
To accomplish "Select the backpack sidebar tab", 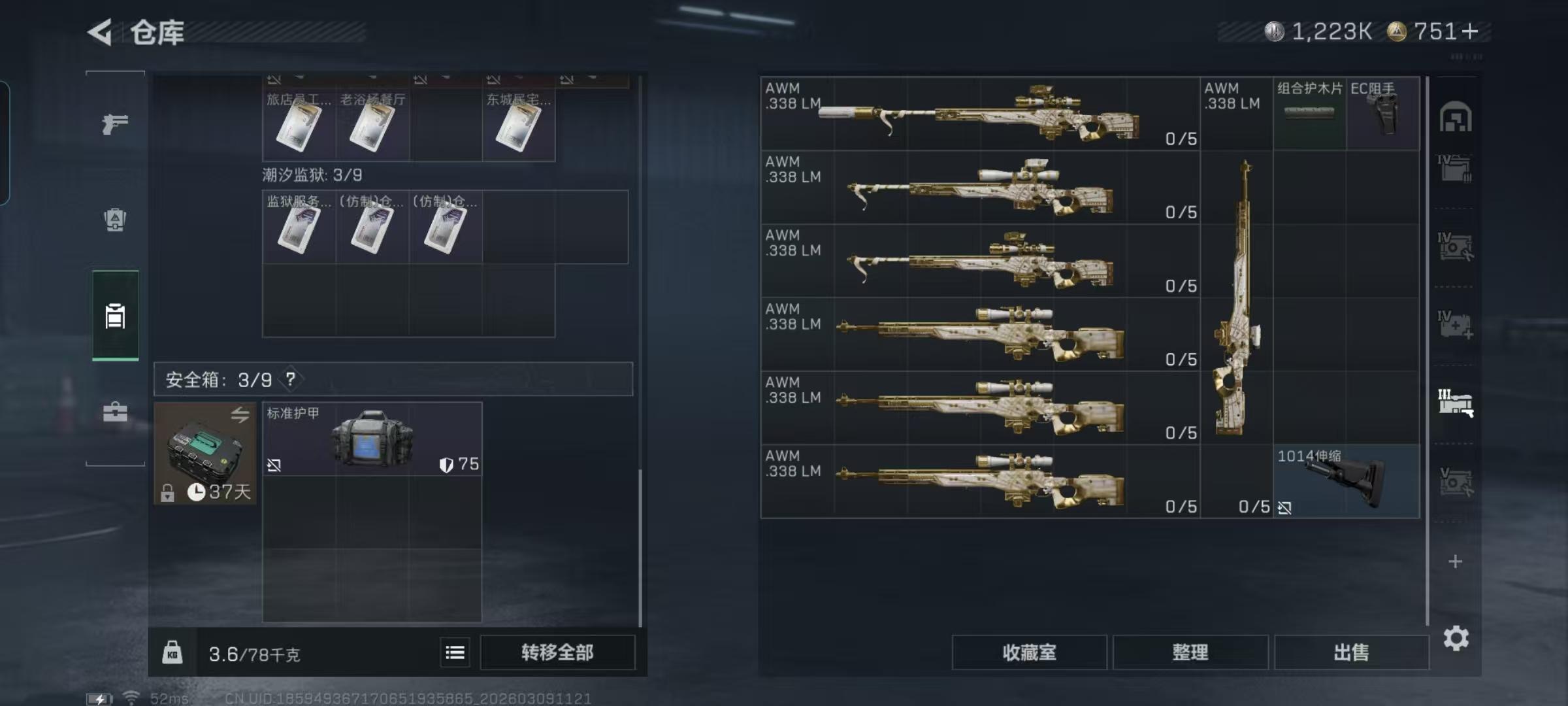I will click(x=115, y=219).
